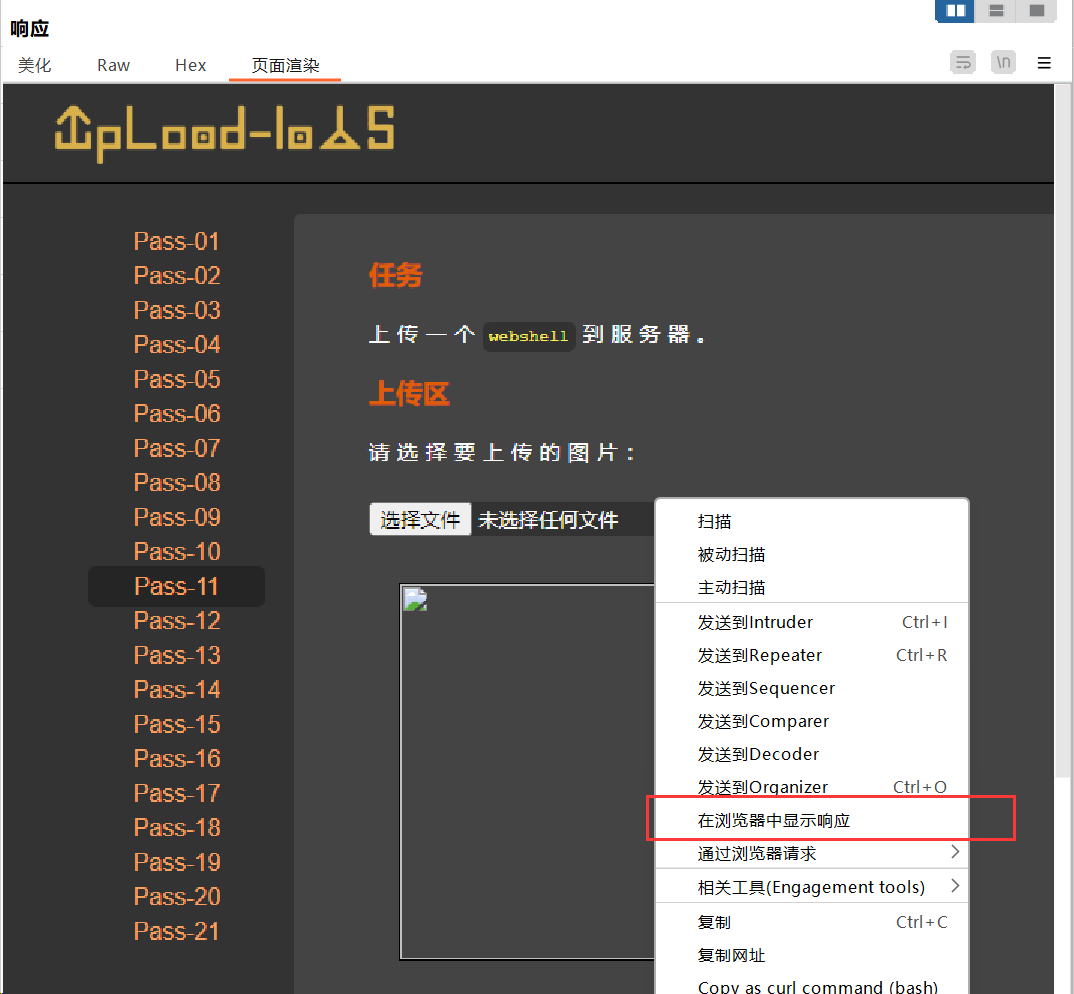1074x994 pixels.
Task: Click the broken image icon in preview box
Action: coord(415,599)
